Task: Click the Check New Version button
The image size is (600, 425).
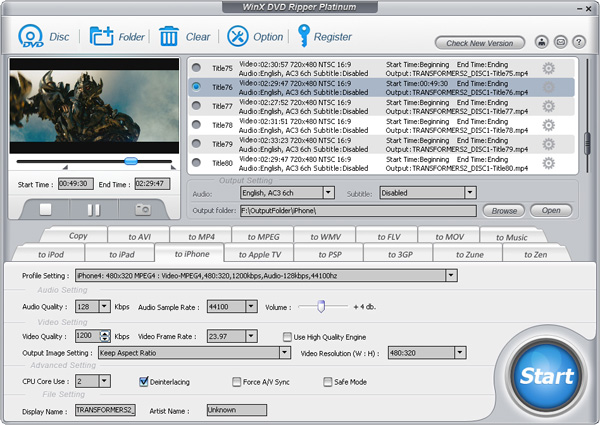Action: click(479, 43)
